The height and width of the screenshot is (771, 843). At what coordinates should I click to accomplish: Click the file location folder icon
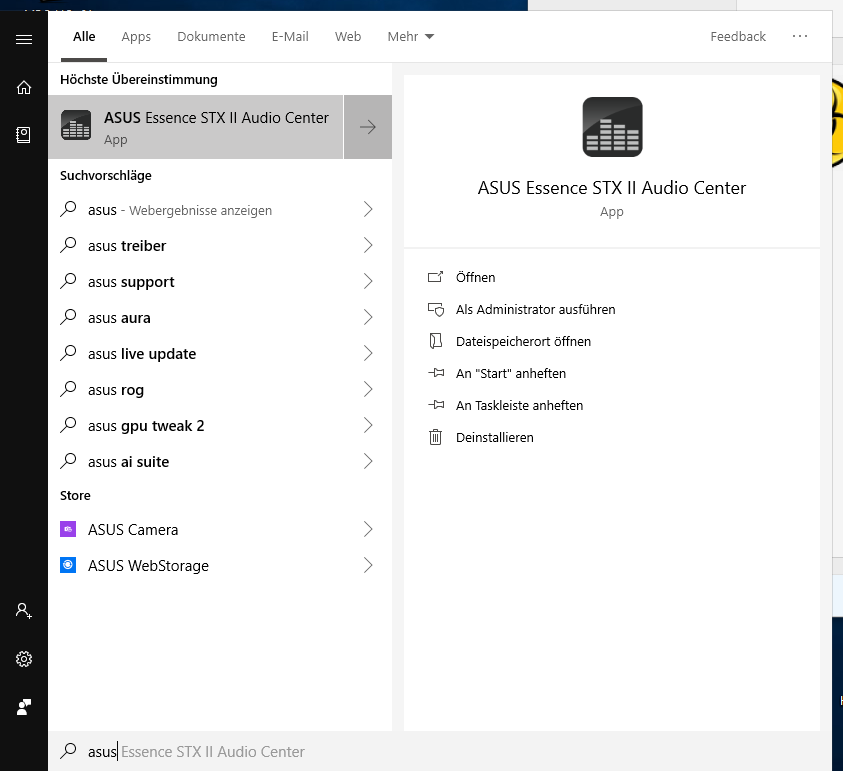435,341
